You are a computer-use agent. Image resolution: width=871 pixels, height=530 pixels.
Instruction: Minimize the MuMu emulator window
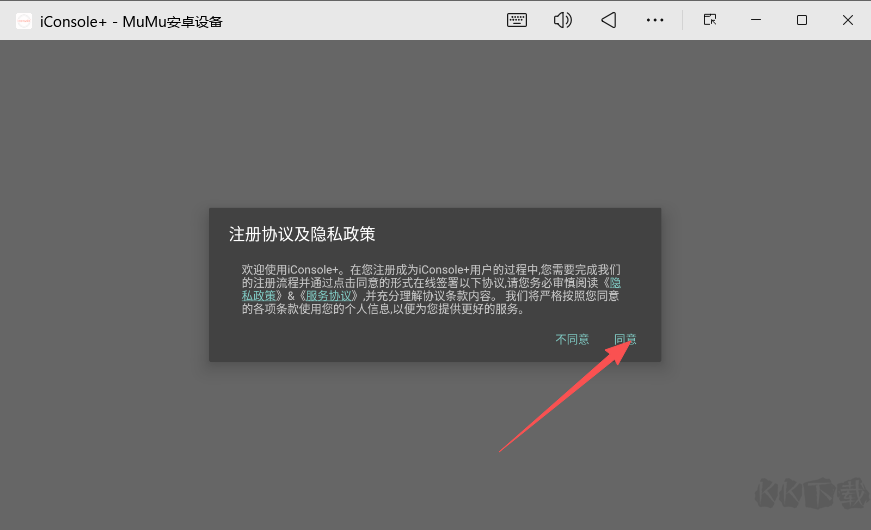tap(756, 21)
